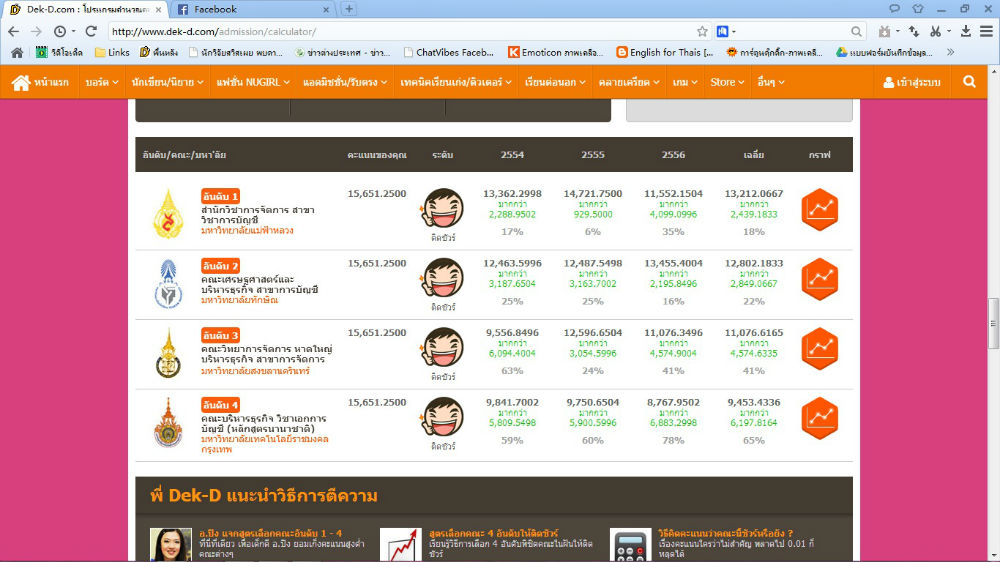Viewport: 1000px width, 562px height.
Task: Open the browser hamburger menu
Action: pos(986,32)
